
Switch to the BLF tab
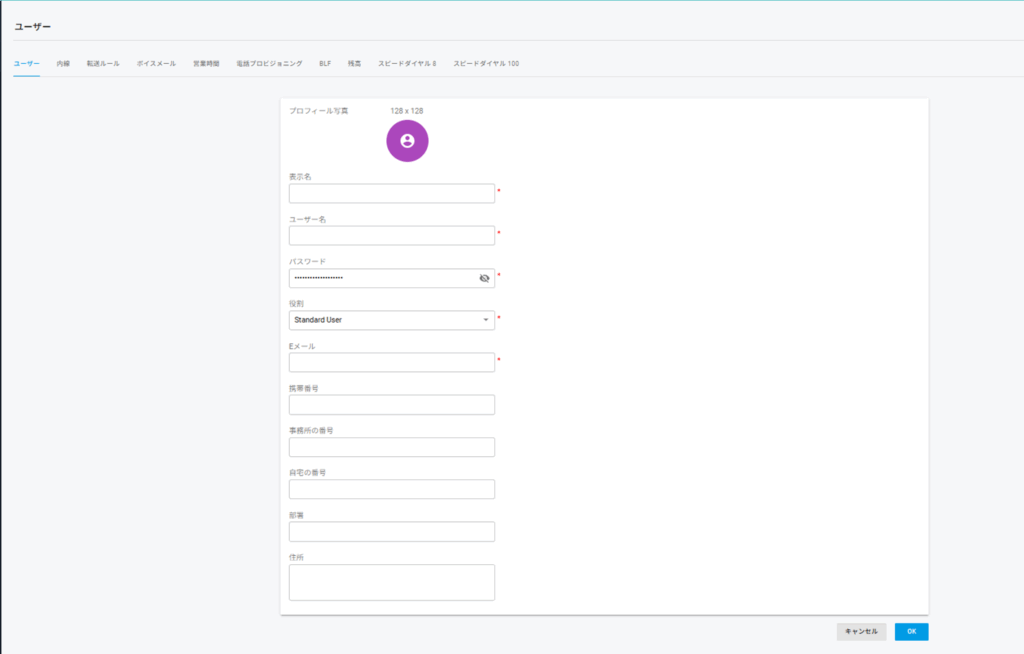325,64
